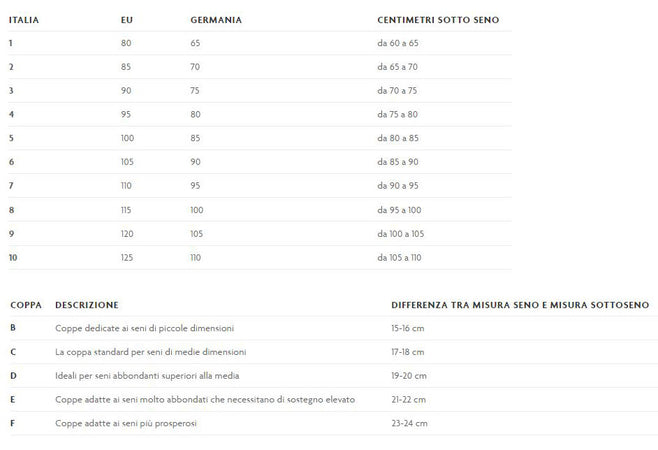Select the 23-24 cm value
Viewport: 658px width, 450px height.
click(x=409, y=423)
